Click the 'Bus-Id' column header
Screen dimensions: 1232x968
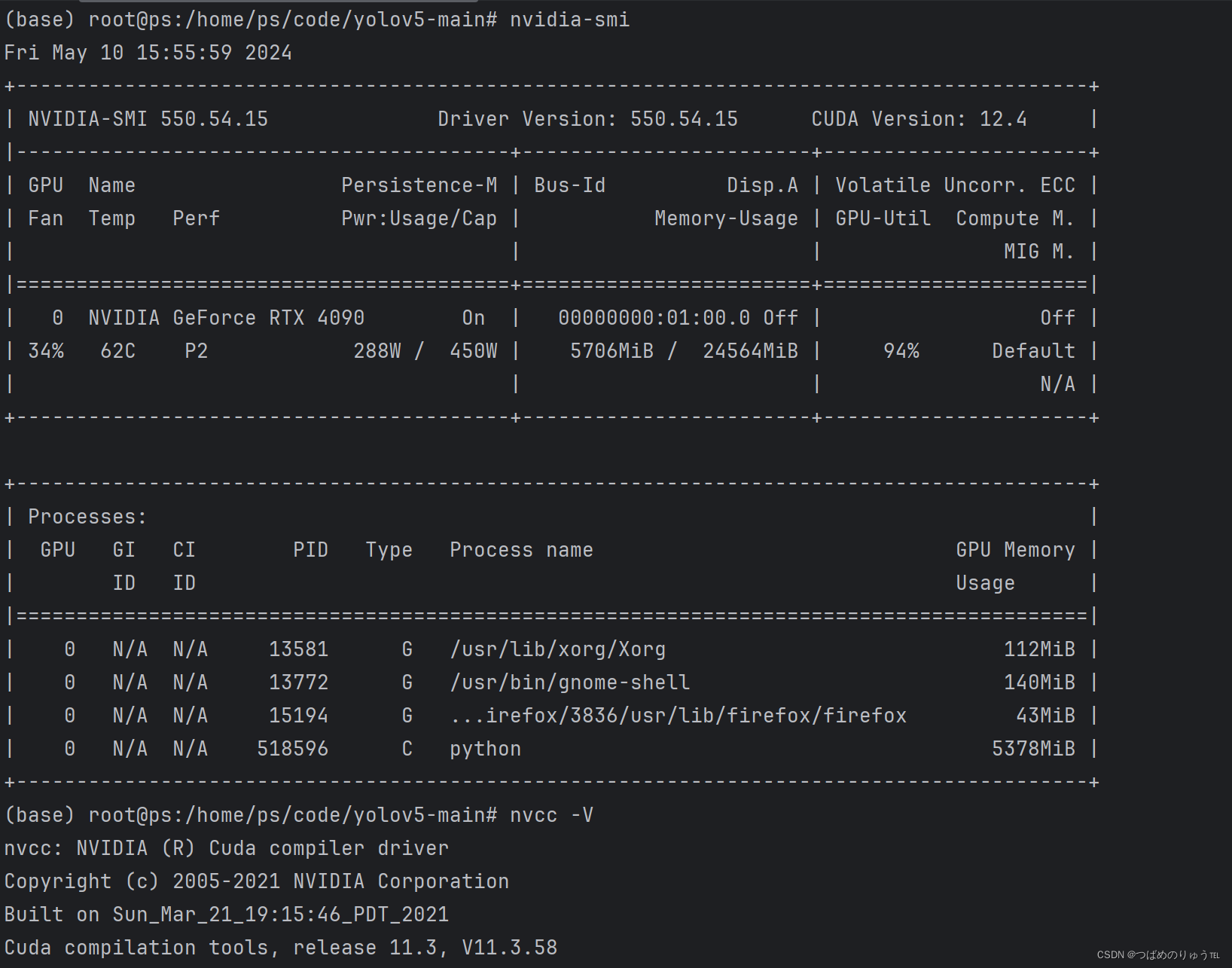tap(570, 185)
